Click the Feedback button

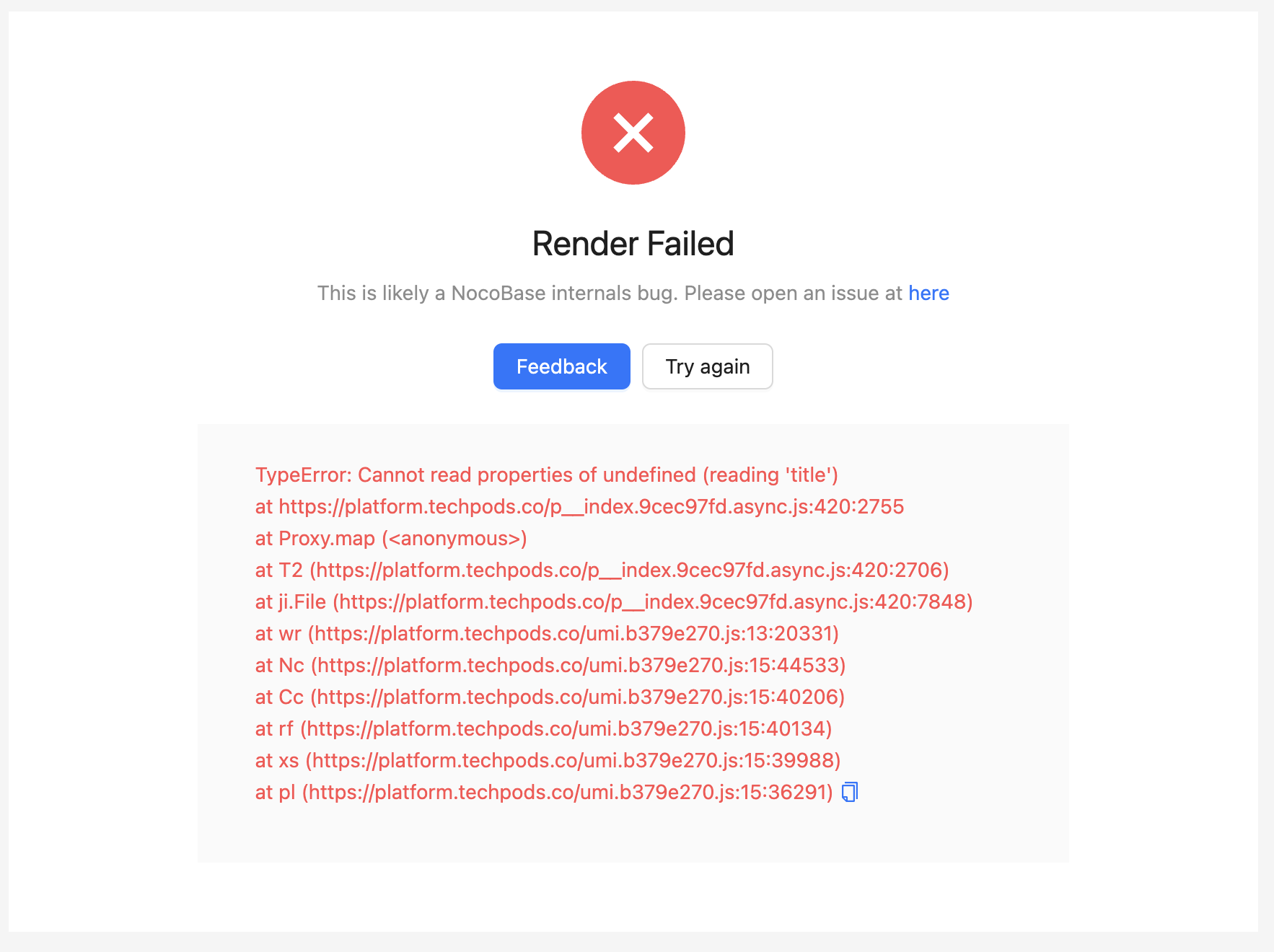(561, 366)
